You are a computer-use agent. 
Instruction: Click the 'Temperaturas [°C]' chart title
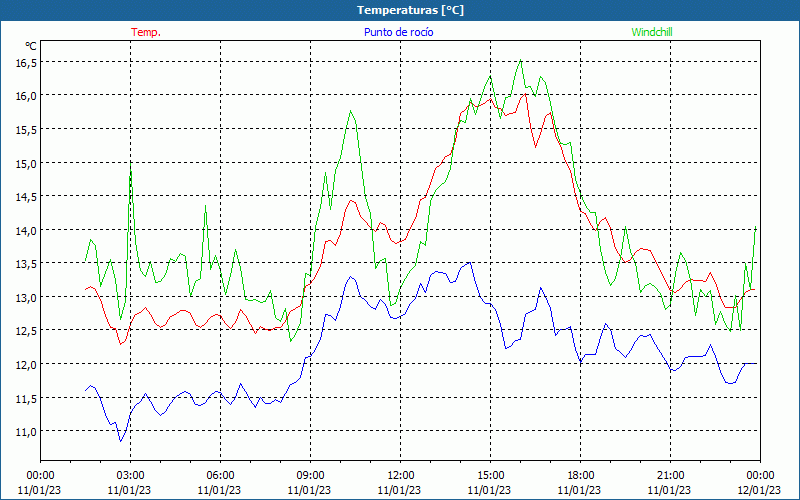(x=410, y=10)
